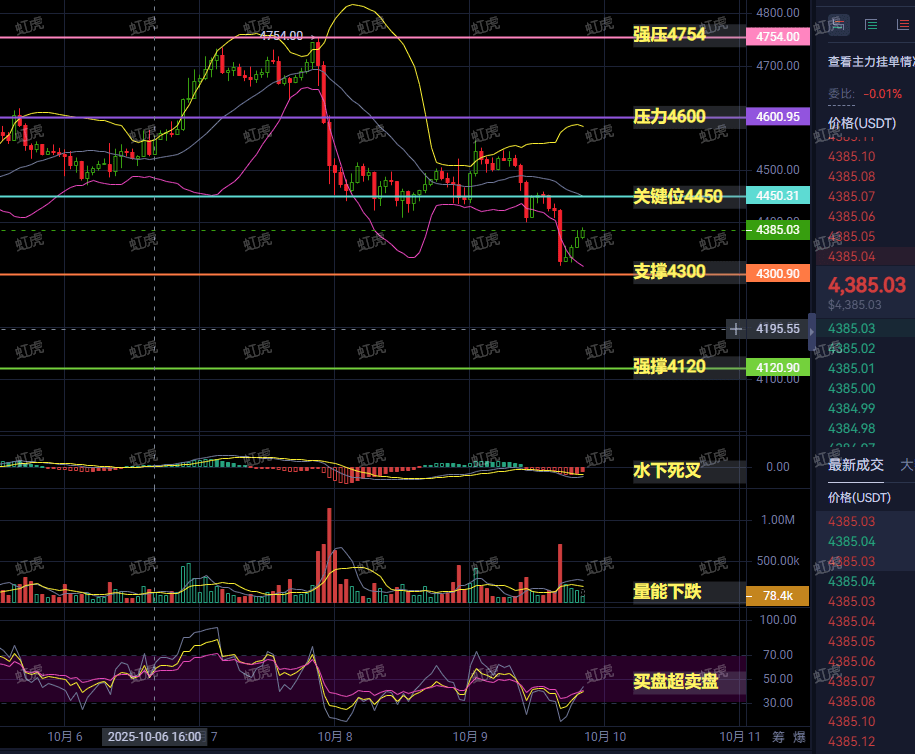Click bid price 4384.99 in order book

pyautogui.click(x=851, y=409)
